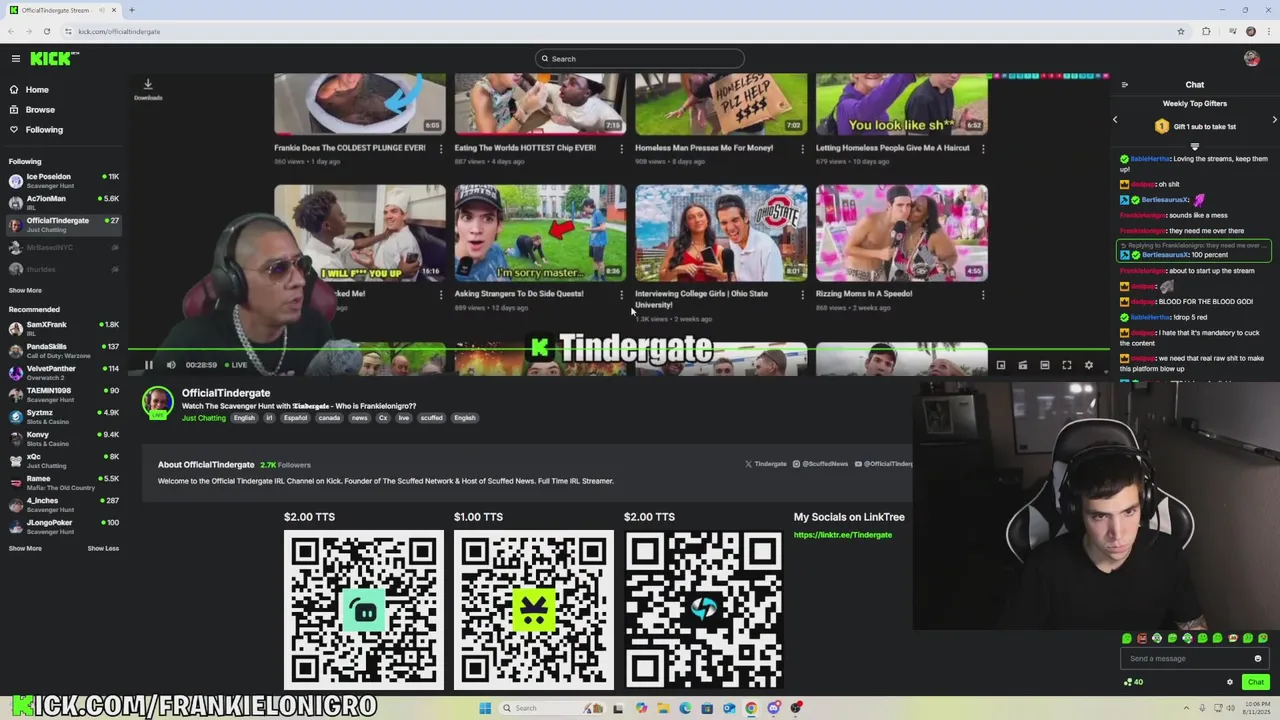
Task: Toggle mini player mode icon
Action: (1001, 366)
